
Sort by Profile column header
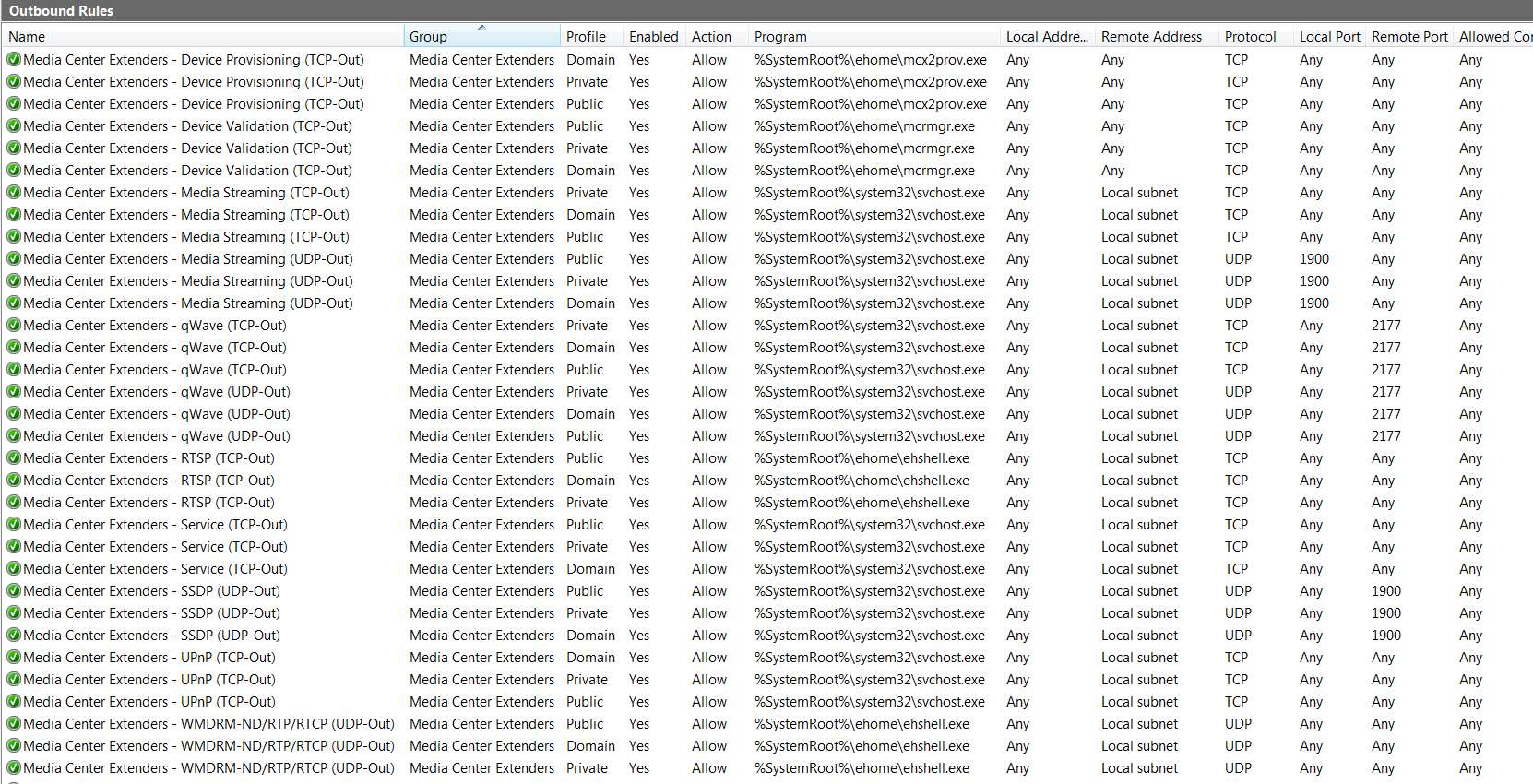pos(591,37)
